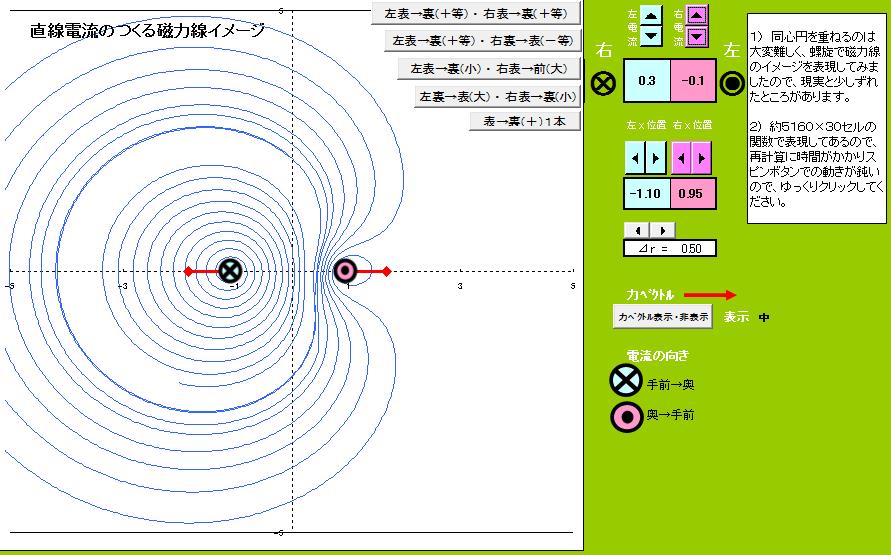Click the 左表→裏(+等)・右裏→表(-等) preset button
891x555 pixels.
(482, 41)
